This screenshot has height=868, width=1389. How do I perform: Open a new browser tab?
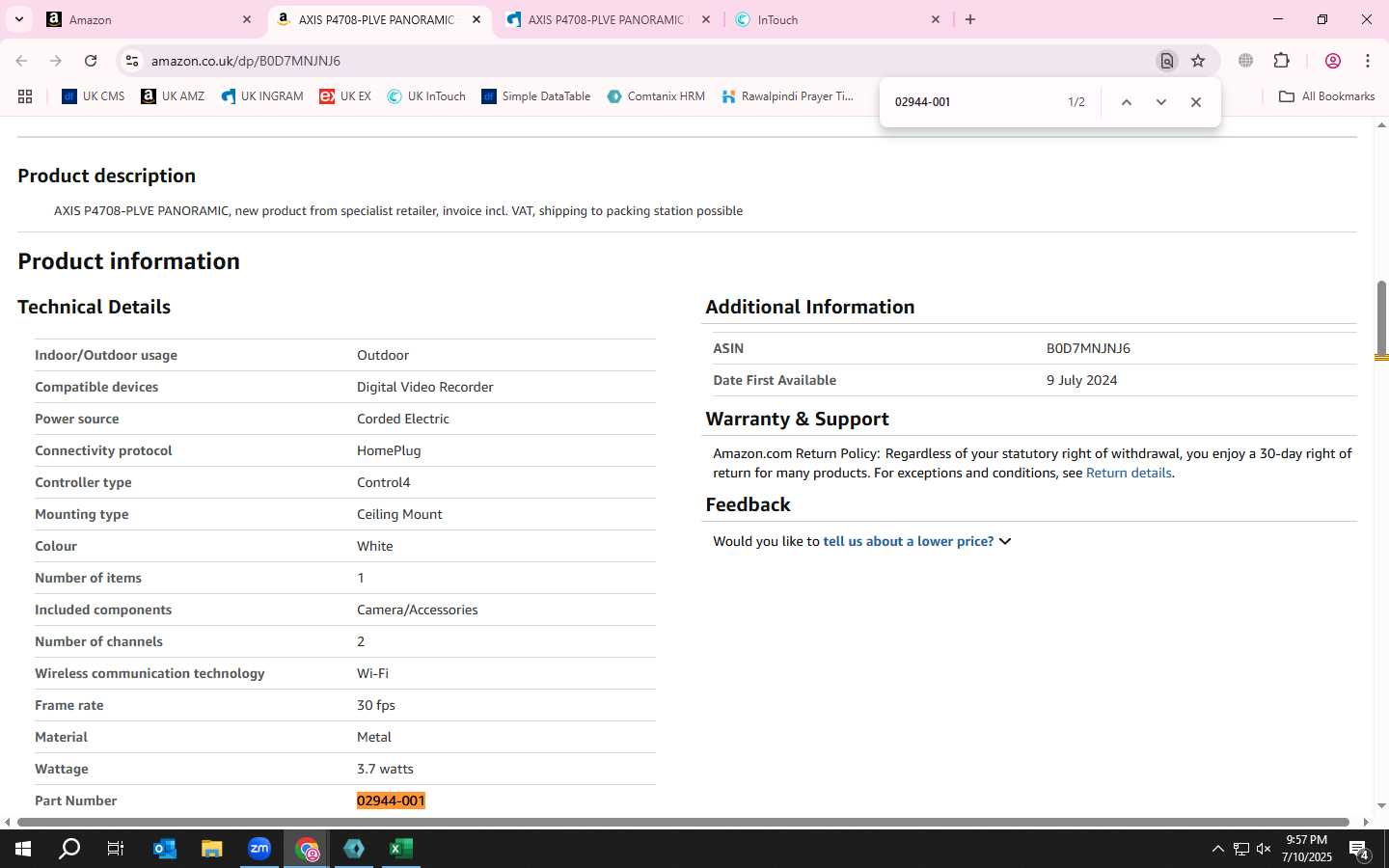coord(970,19)
